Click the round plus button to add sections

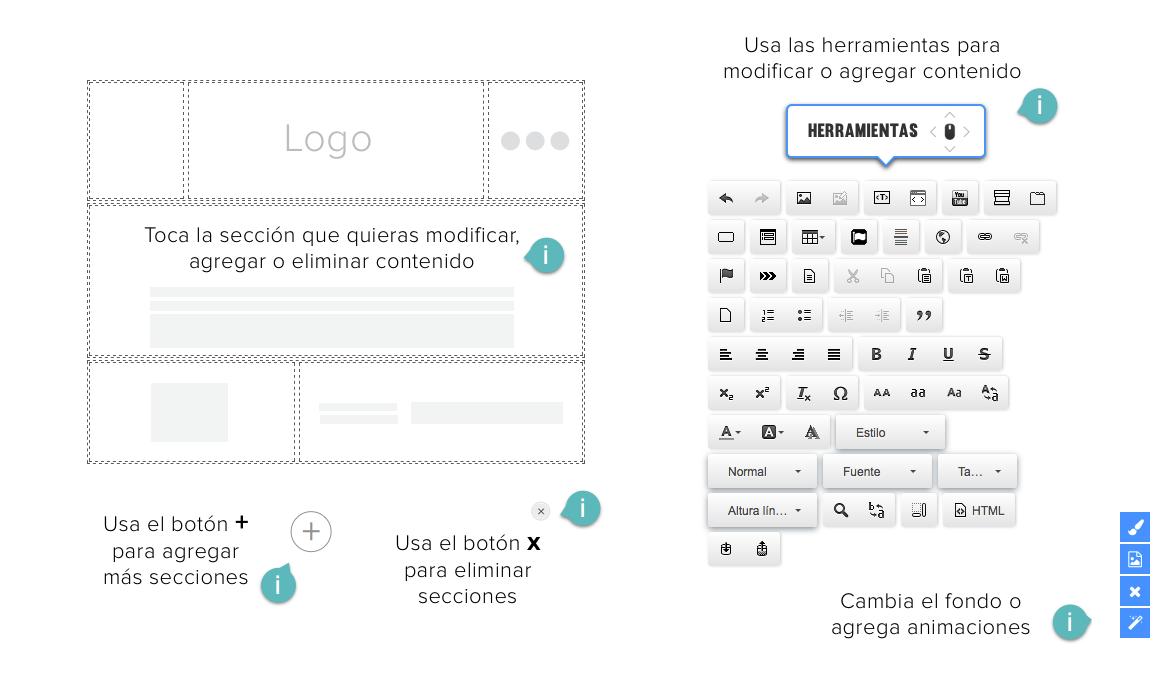pyautogui.click(x=311, y=531)
